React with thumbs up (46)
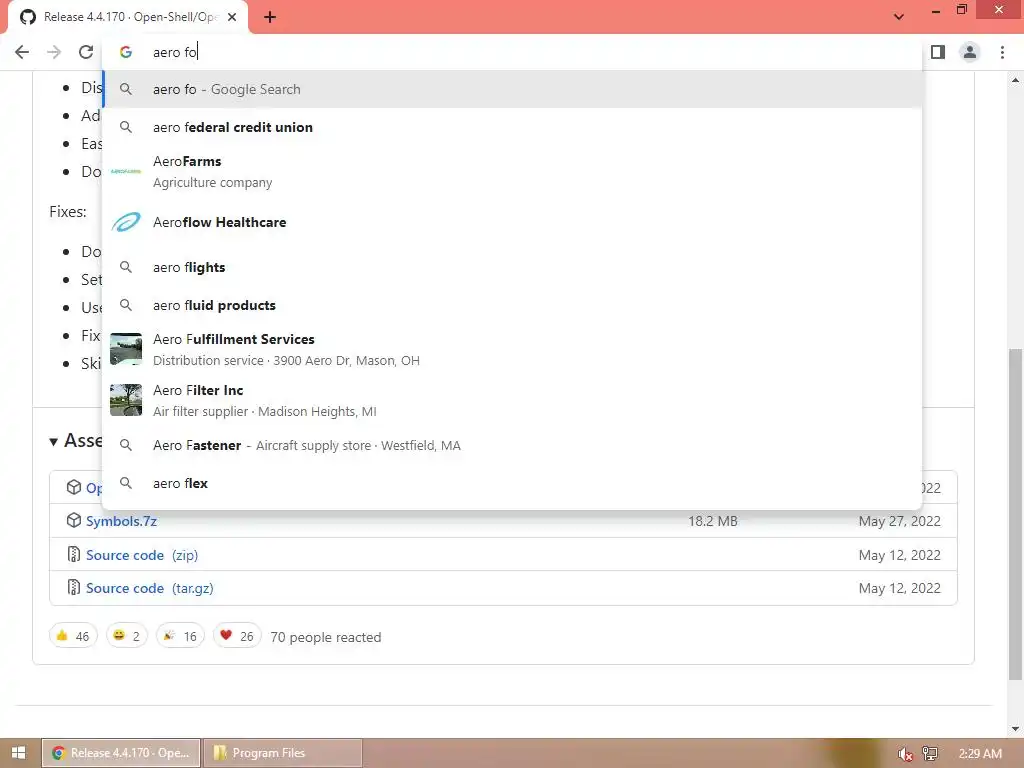The image size is (1024, 768). point(73,636)
